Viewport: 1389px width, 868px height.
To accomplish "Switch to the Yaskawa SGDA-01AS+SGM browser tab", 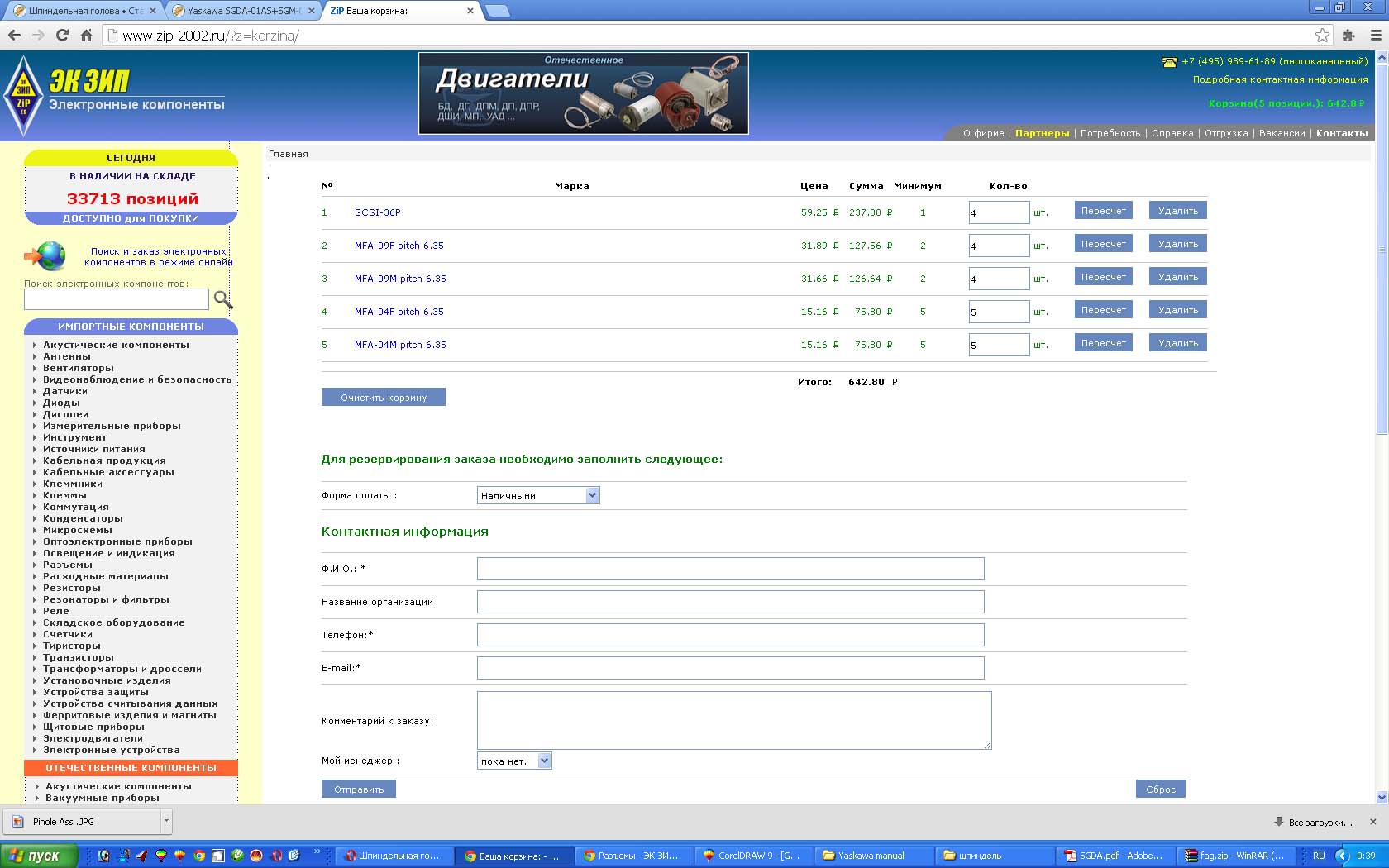I will click(x=243, y=11).
